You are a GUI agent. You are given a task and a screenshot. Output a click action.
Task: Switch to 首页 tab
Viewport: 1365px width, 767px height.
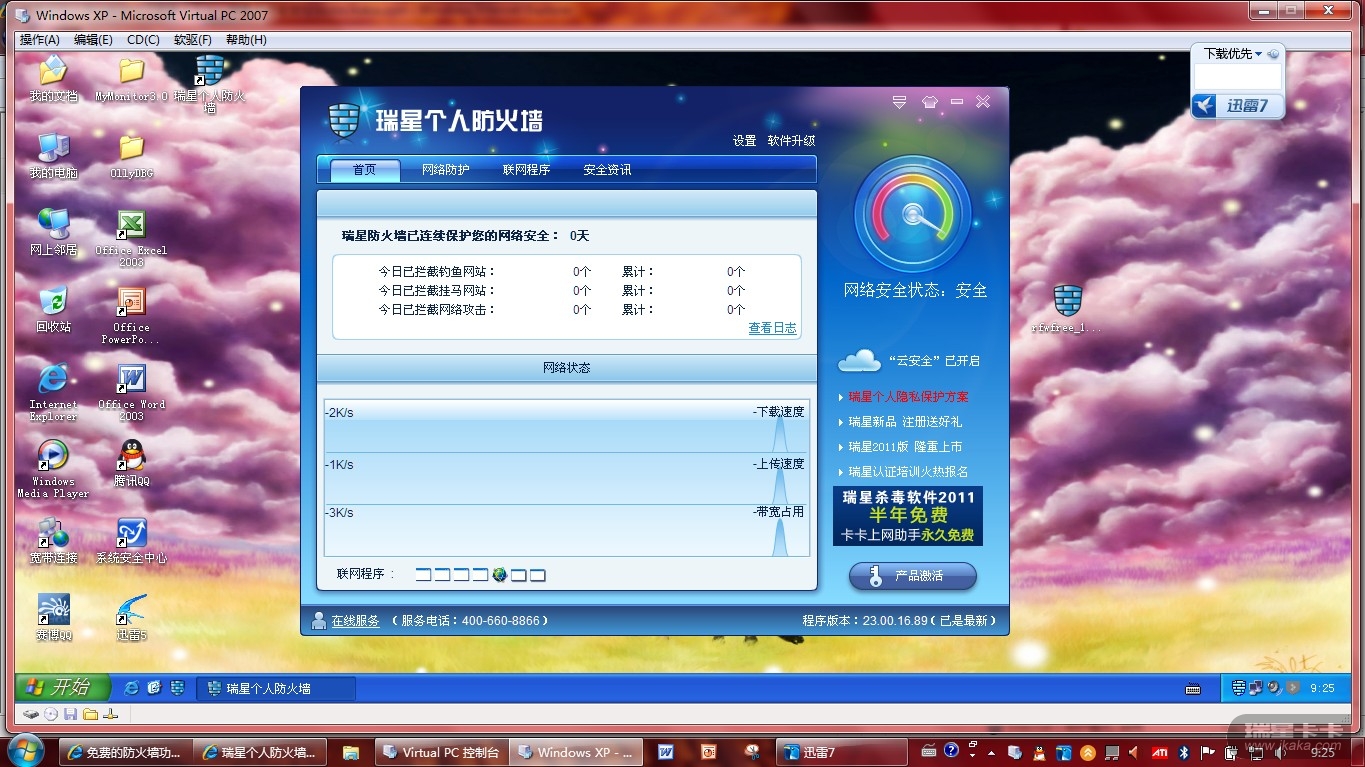pyautogui.click(x=364, y=170)
